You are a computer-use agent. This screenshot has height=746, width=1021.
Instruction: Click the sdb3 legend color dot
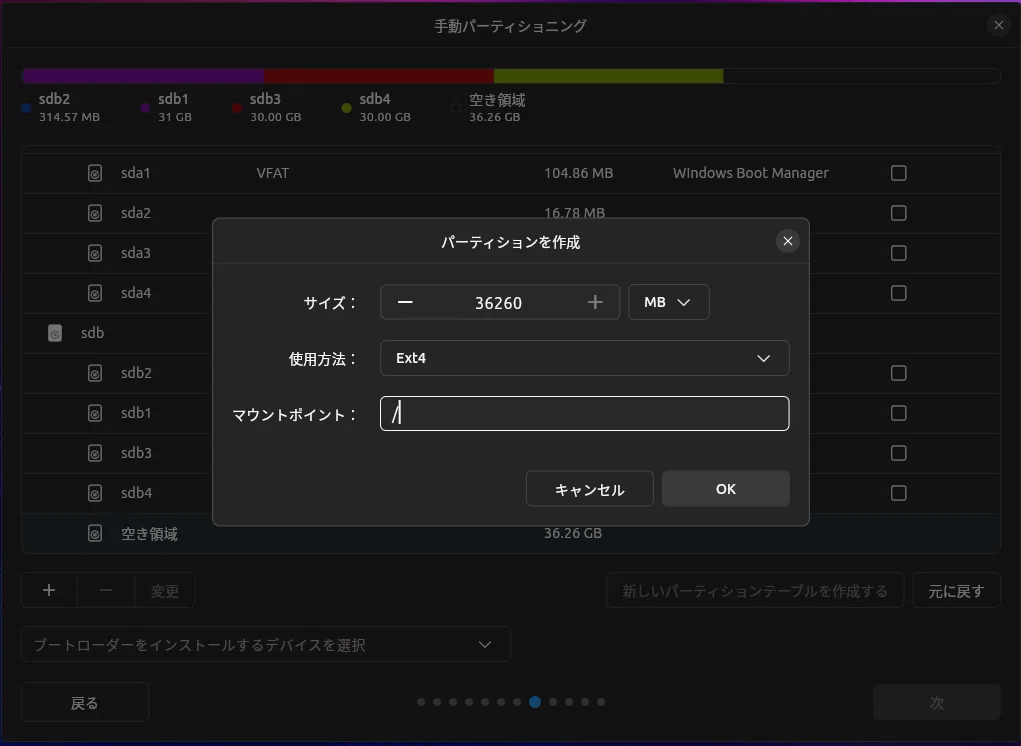237,108
